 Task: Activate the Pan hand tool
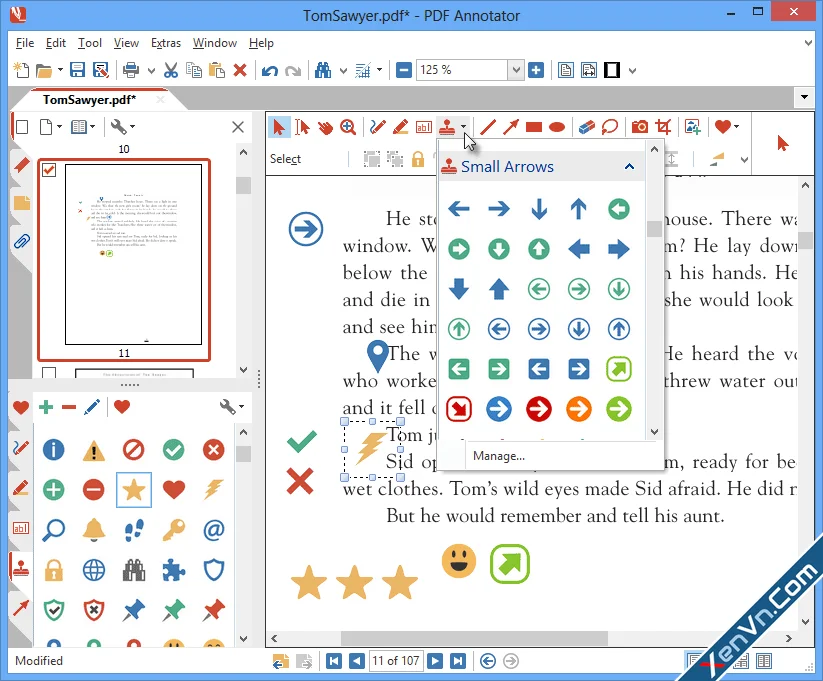[325, 127]
